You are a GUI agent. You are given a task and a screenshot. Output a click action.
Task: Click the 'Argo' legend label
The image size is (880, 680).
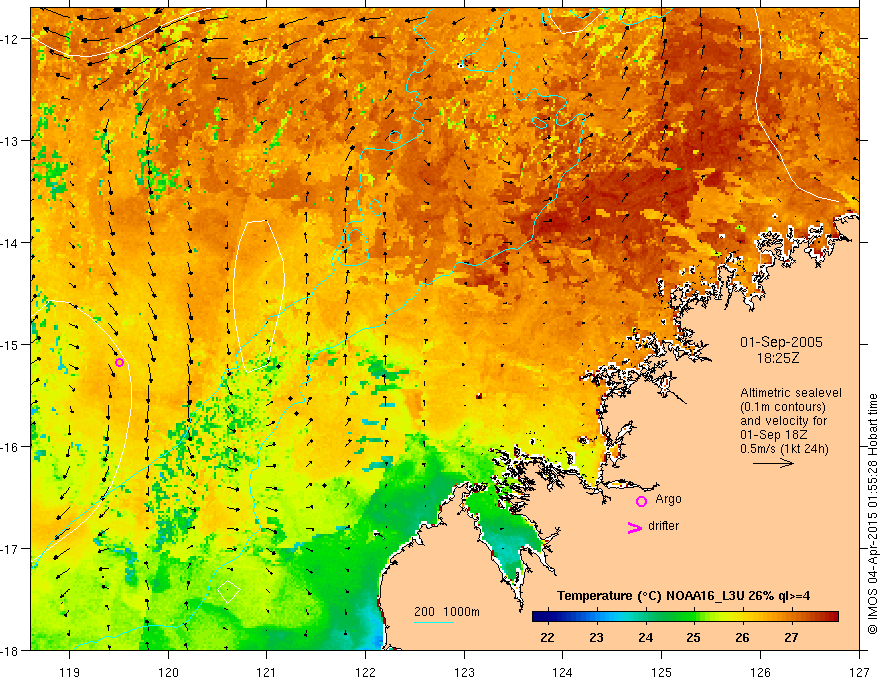coord(668,499)
